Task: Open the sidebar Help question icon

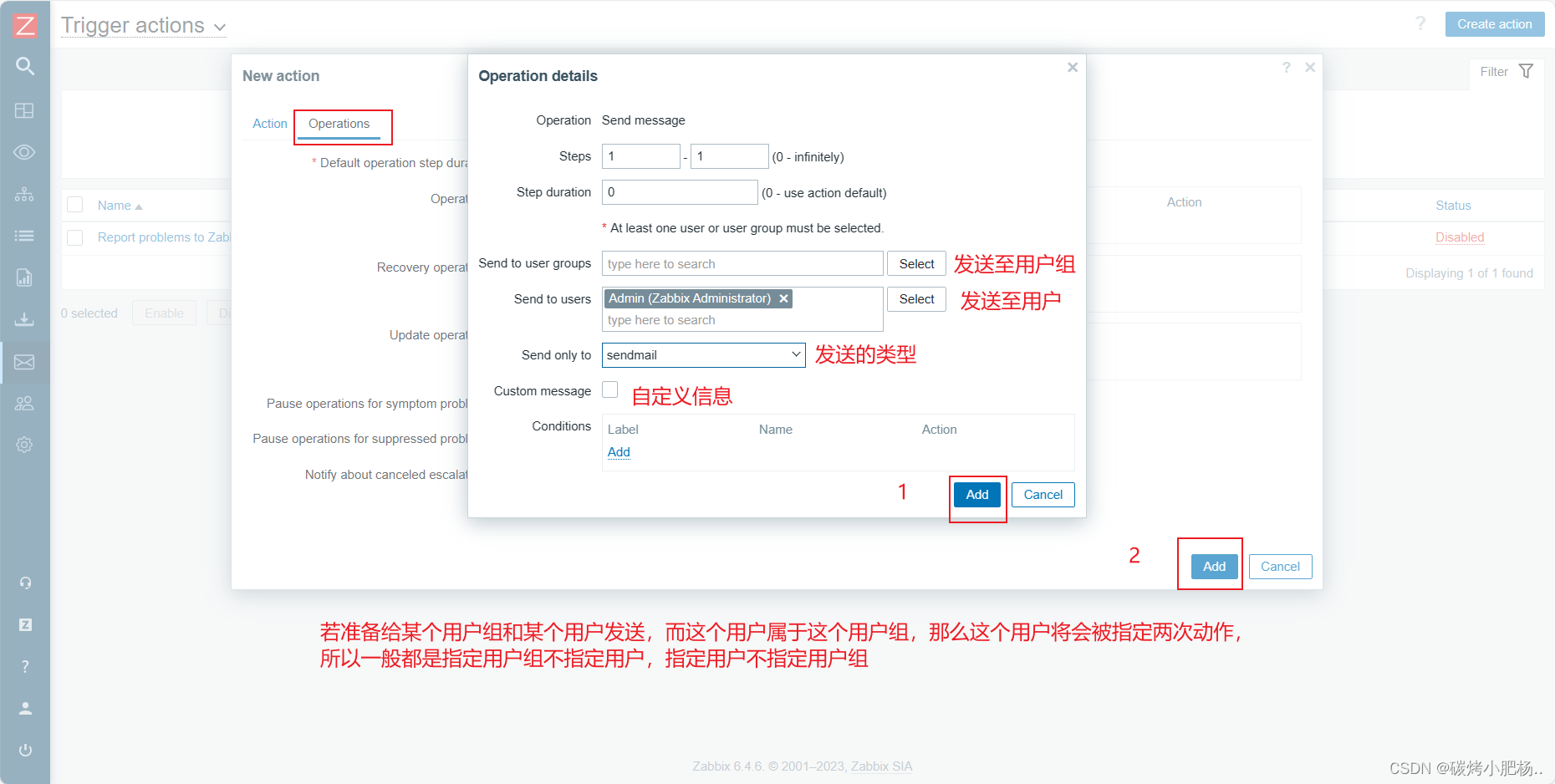Action: [x=25, y=666]
